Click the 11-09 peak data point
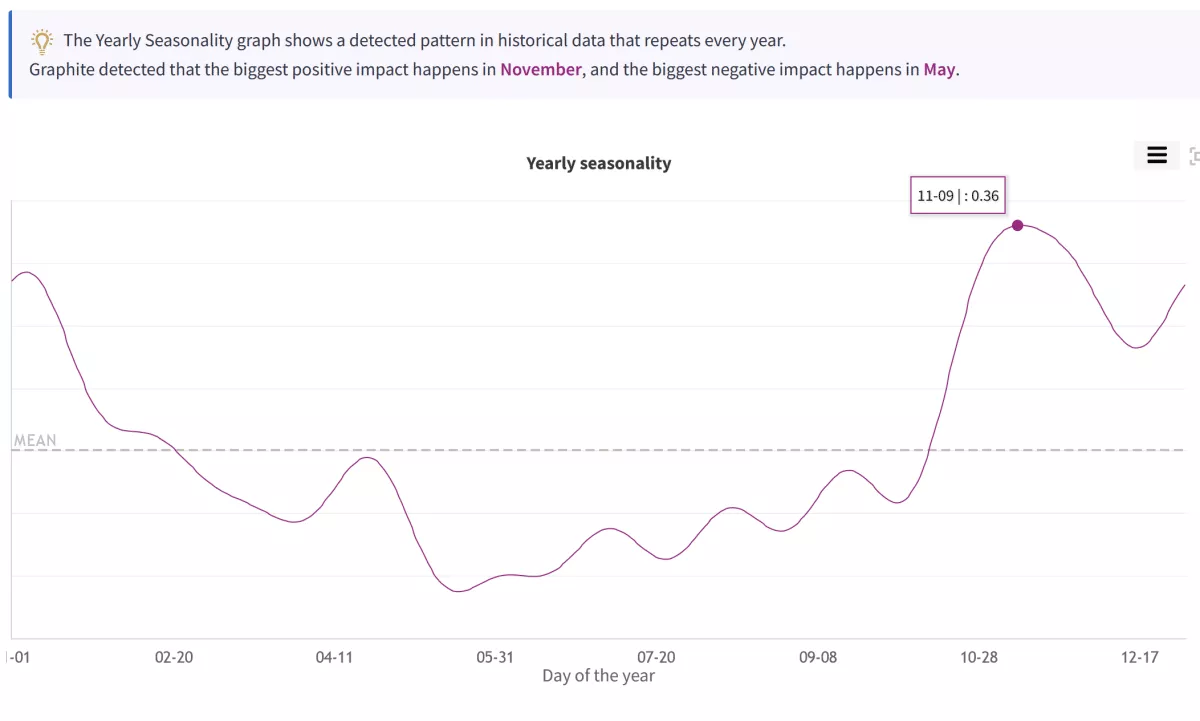The image size is (1200, 721). (x=1017, y=226)
